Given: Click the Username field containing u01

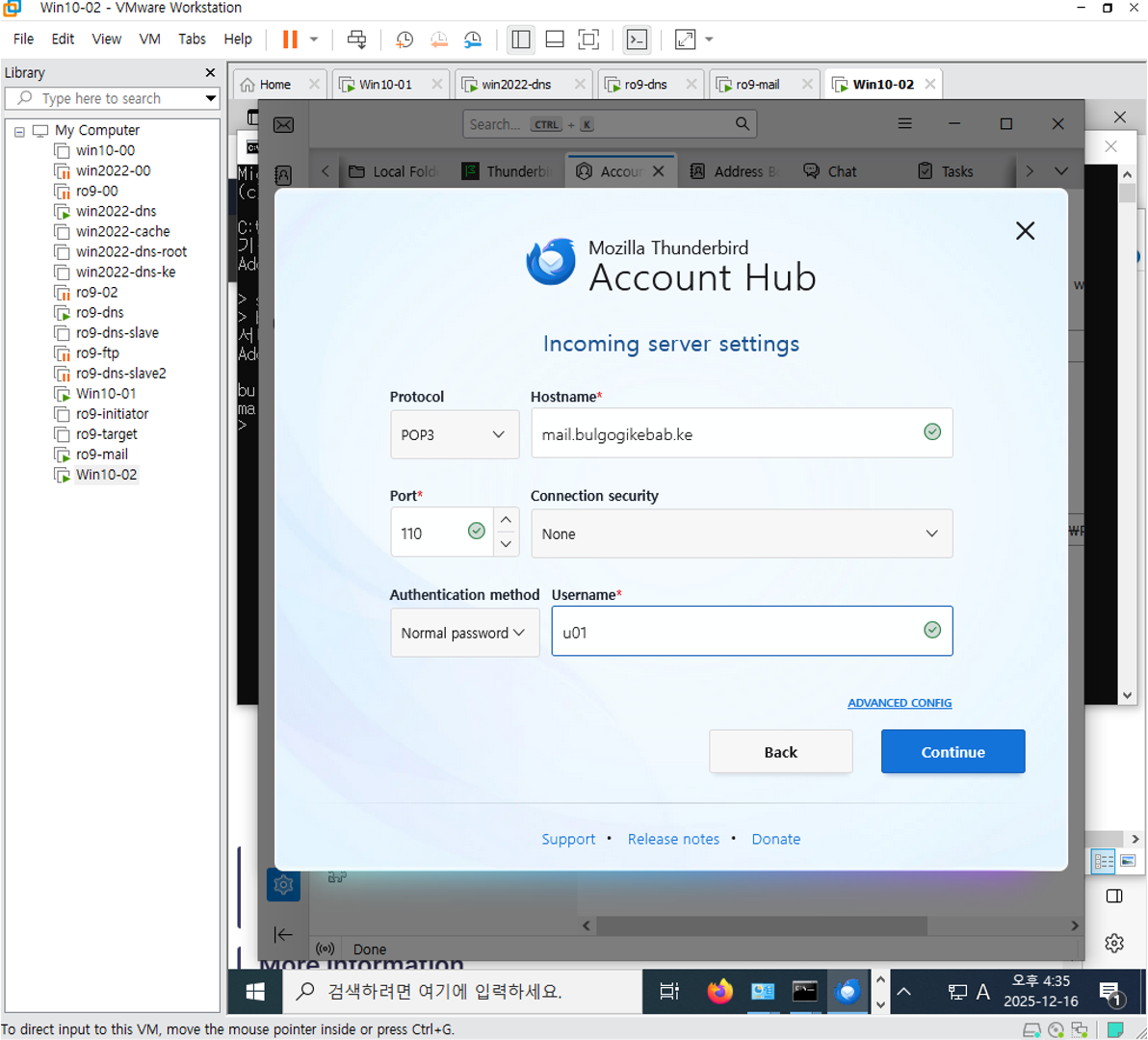Looking at the screenshot, I should 751,631.
